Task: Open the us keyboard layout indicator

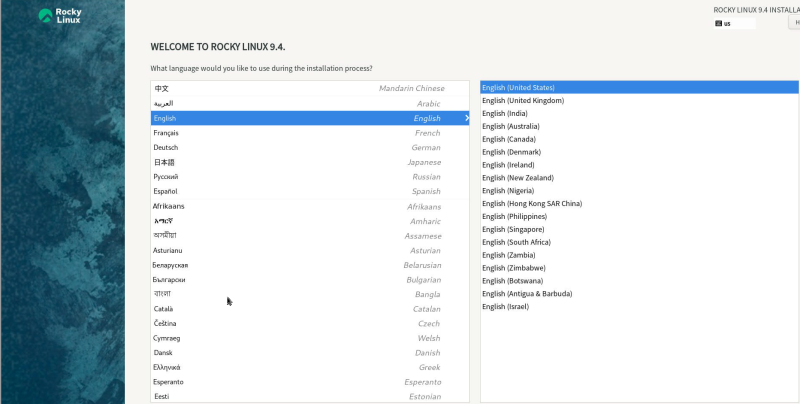Action: click(735, 23)
